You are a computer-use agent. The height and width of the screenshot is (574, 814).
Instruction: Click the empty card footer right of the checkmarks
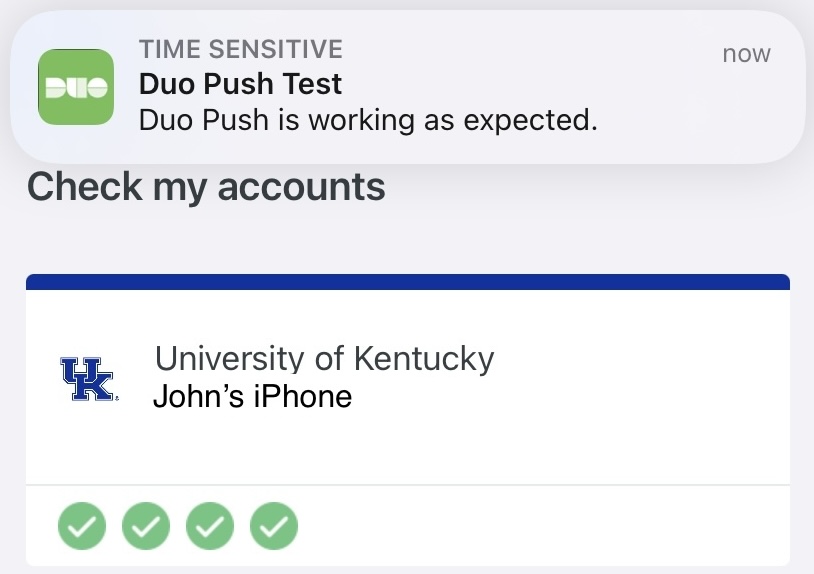pyautogui.click(x=540, y=525)
